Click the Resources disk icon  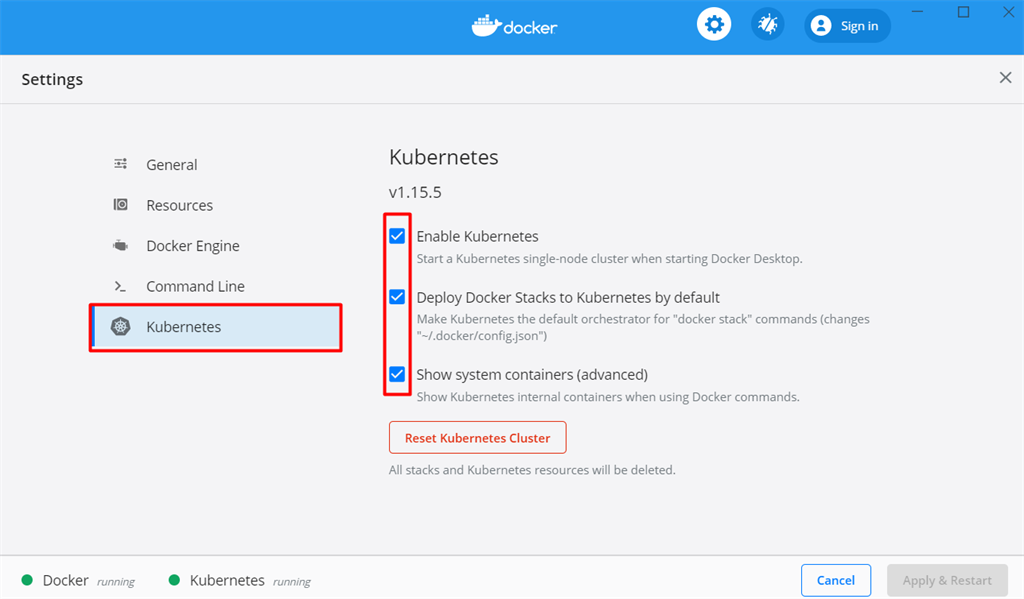pos(121,205)
